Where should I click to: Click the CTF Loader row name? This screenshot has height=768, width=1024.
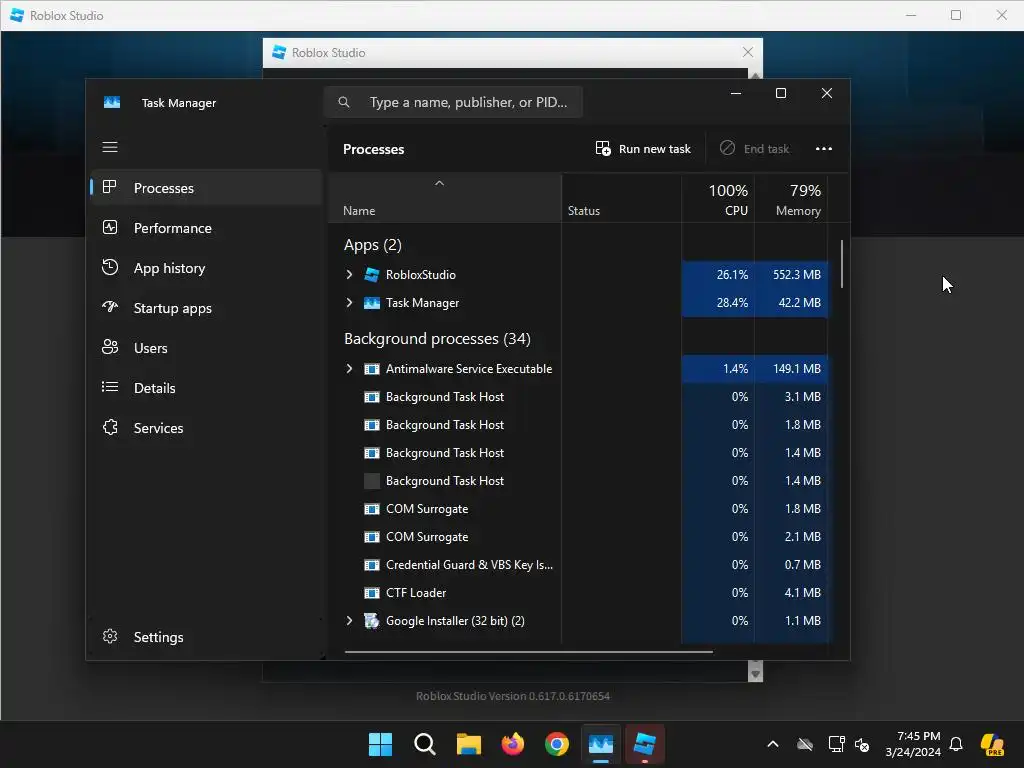[416, 592]
